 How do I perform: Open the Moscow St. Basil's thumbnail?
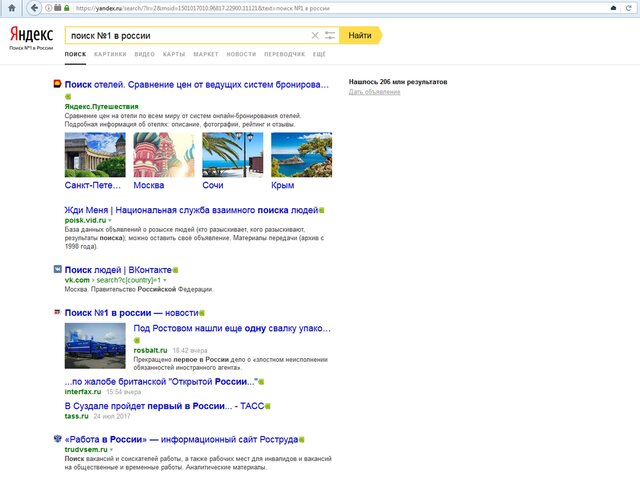pyautogui.click(x=164, y=155)
